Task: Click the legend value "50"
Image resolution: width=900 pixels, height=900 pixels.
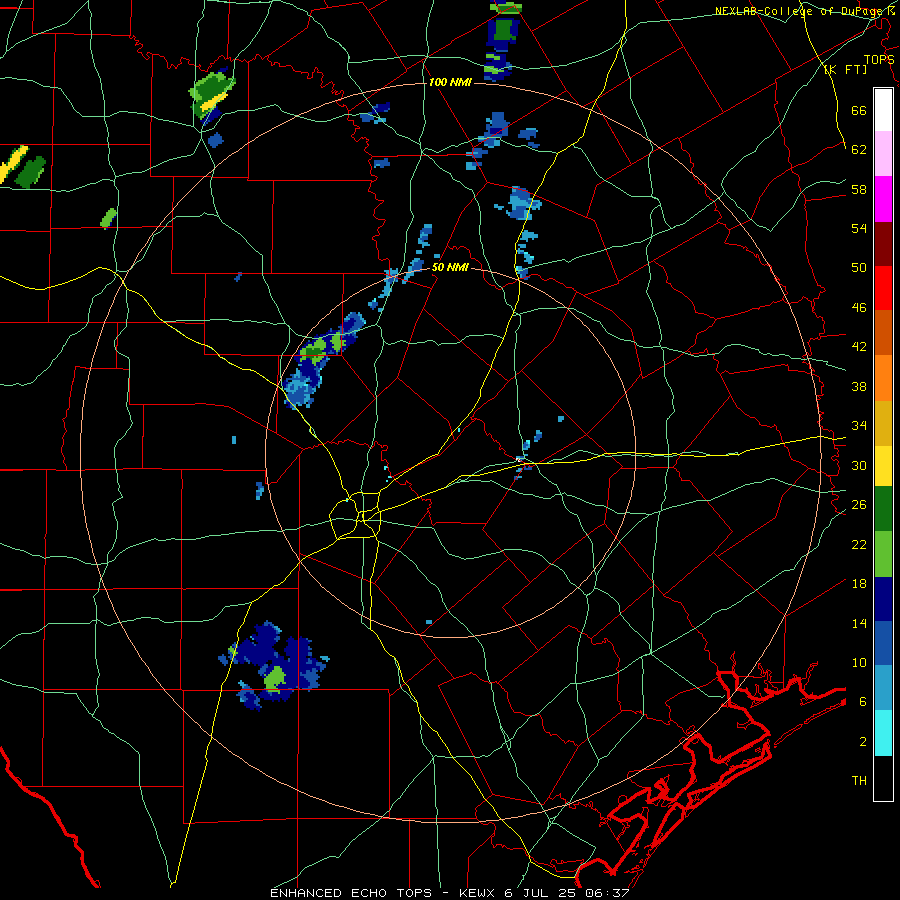Action: pos(859,268)
